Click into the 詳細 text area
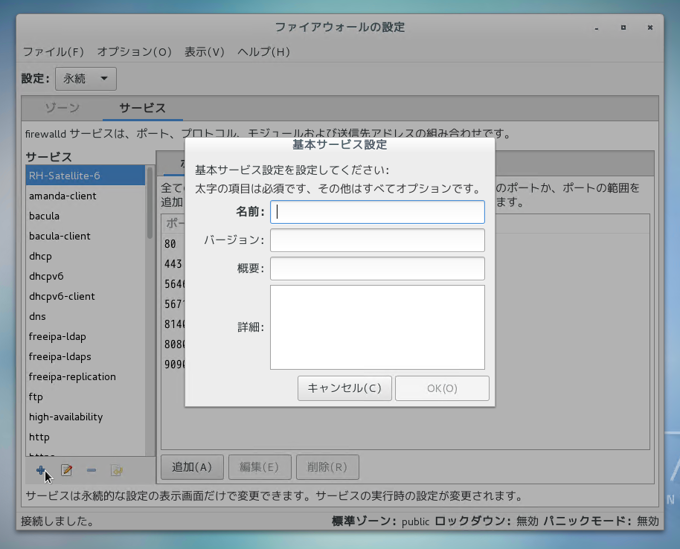The width and height of the screenshot is (680, 549). click(377, 327)
